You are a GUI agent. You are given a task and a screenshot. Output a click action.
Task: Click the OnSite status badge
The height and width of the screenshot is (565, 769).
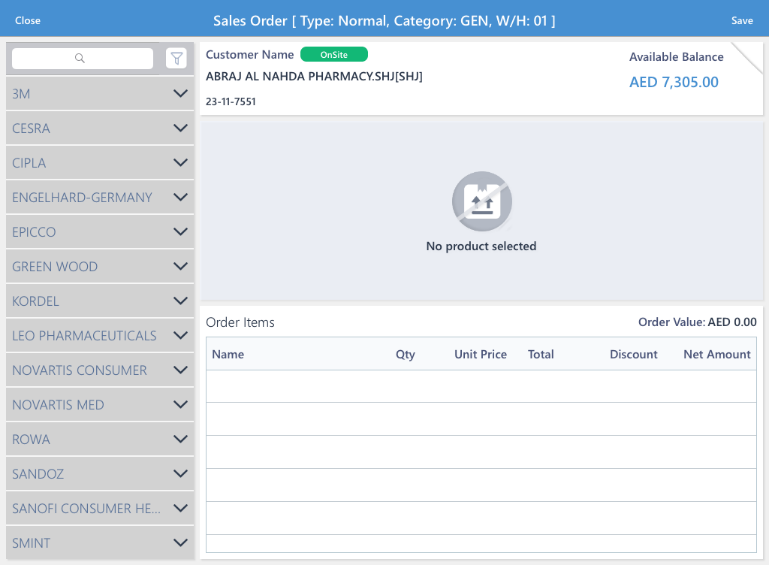[x=334, y=54]
